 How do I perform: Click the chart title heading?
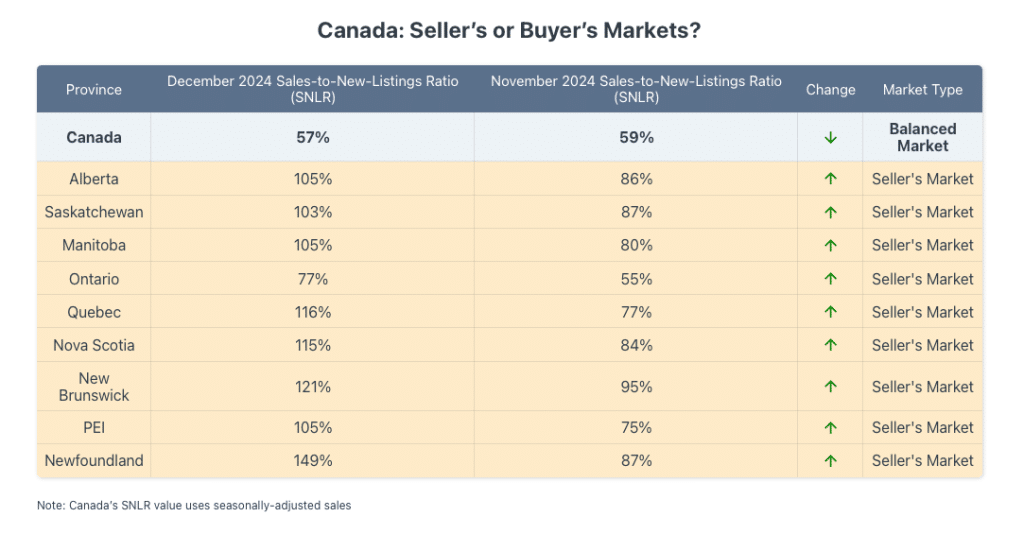click(509, 30)
